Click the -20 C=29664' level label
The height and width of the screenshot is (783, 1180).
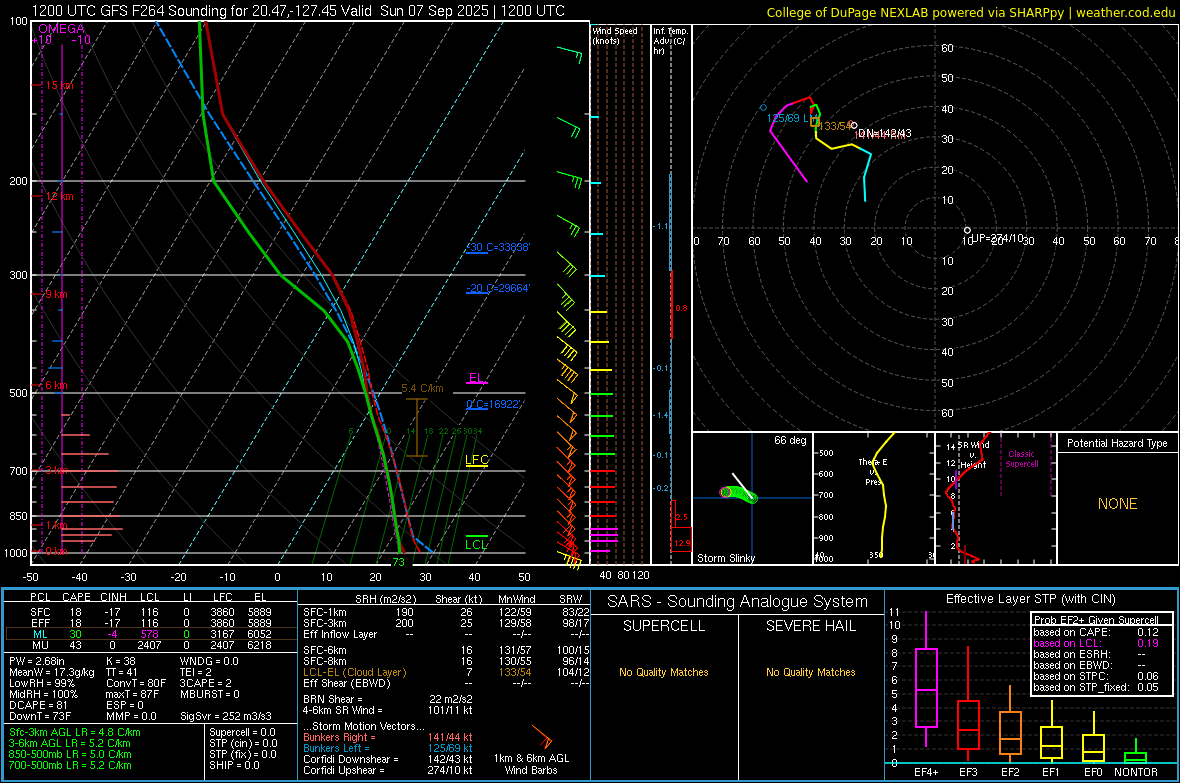coord(497,288)
